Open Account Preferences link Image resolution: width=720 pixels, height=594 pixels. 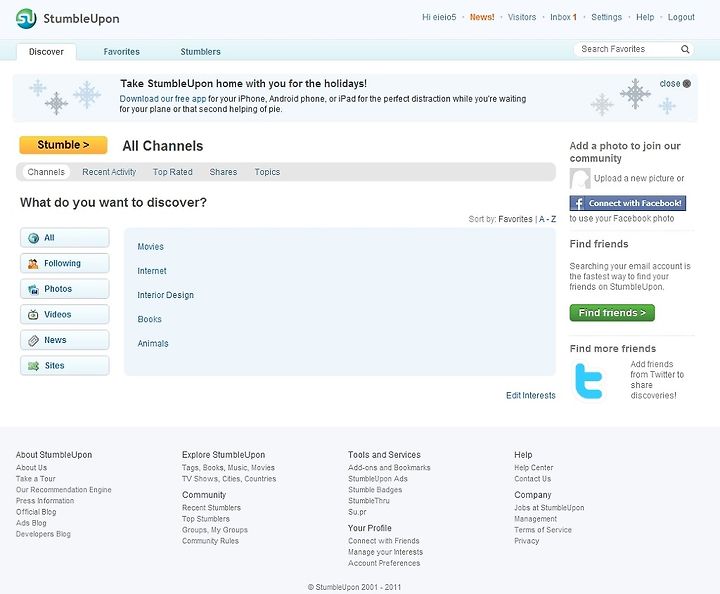[384, 563]
